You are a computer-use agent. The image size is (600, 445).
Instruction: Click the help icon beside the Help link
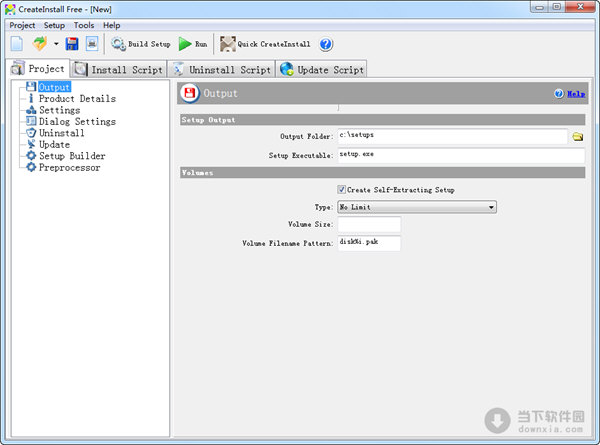(x=559, y=93)
